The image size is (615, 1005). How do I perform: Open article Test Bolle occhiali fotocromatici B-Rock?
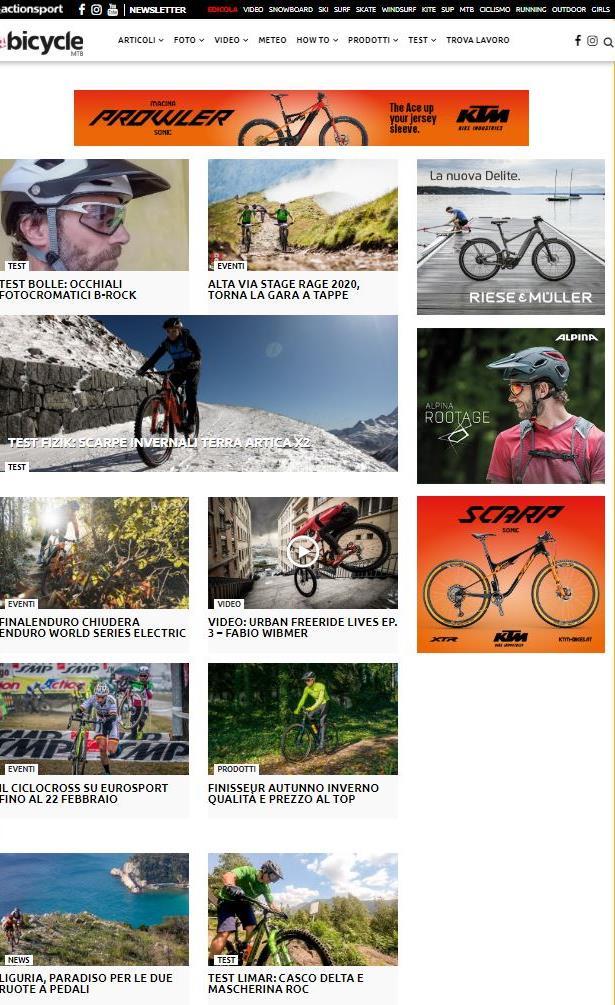click(x=68, y=290)
